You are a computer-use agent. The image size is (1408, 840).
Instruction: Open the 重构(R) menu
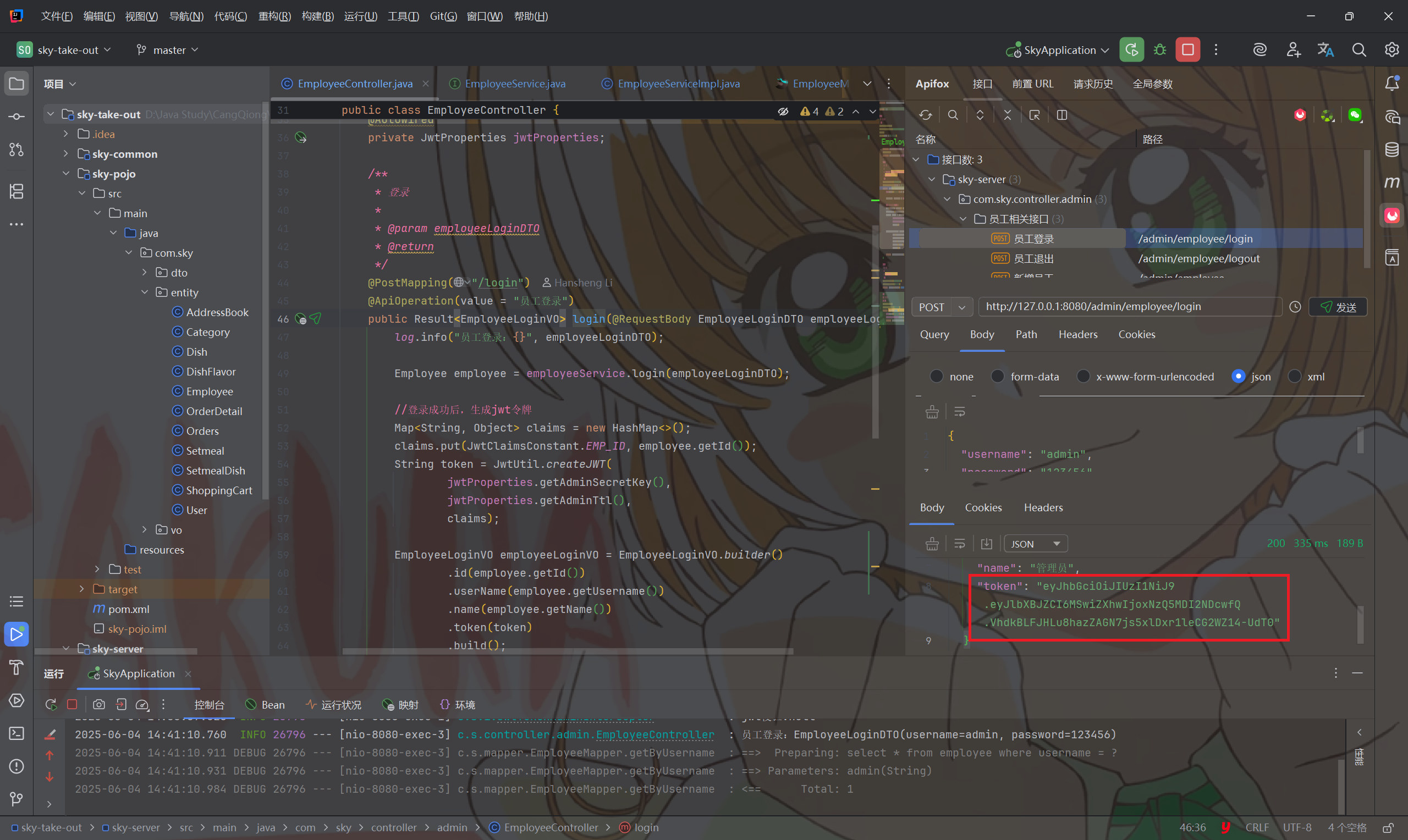pyautogui.click(x=274, y=16)
